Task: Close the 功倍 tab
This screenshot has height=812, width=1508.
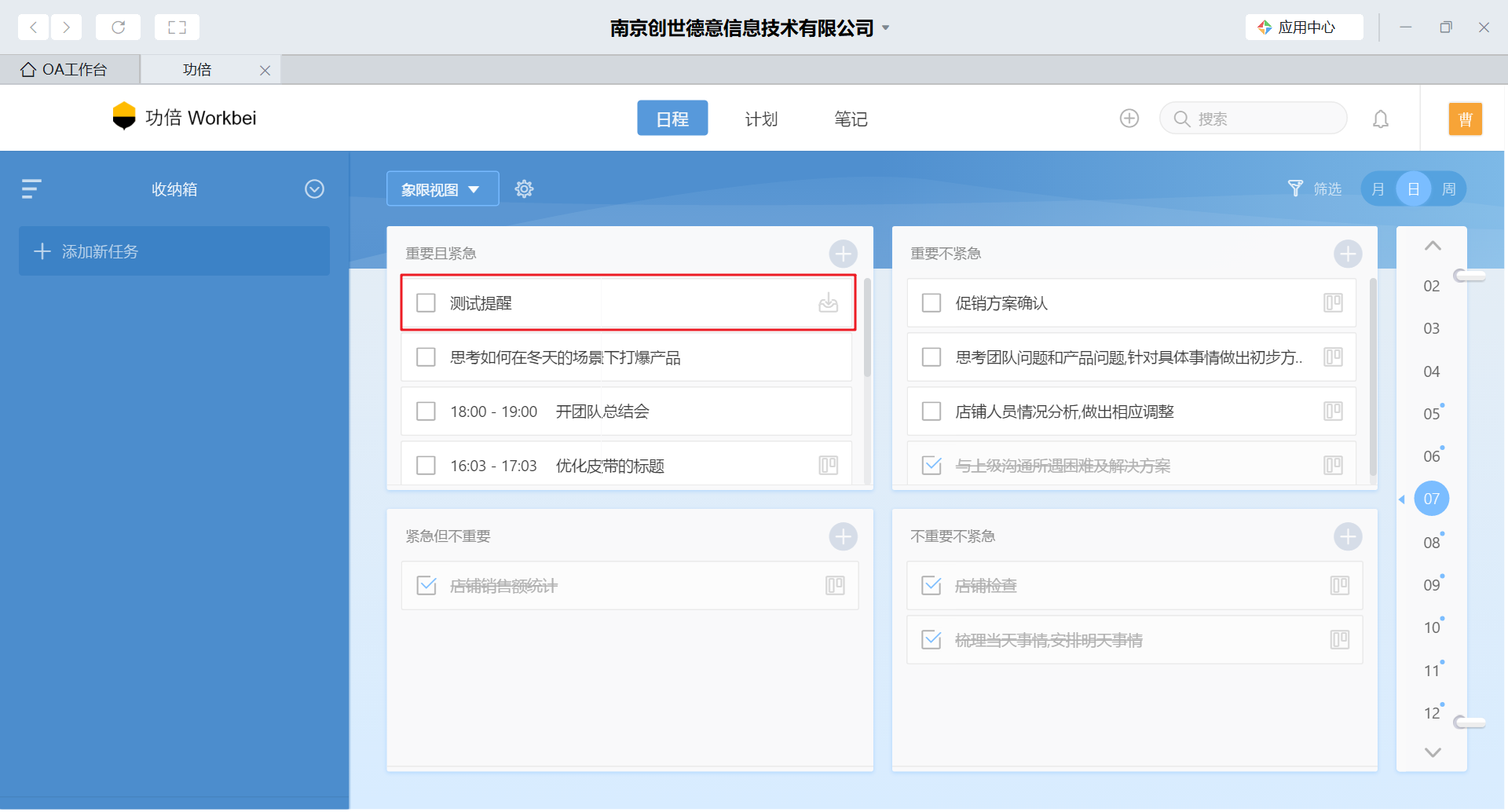Action: pos(265,71)
